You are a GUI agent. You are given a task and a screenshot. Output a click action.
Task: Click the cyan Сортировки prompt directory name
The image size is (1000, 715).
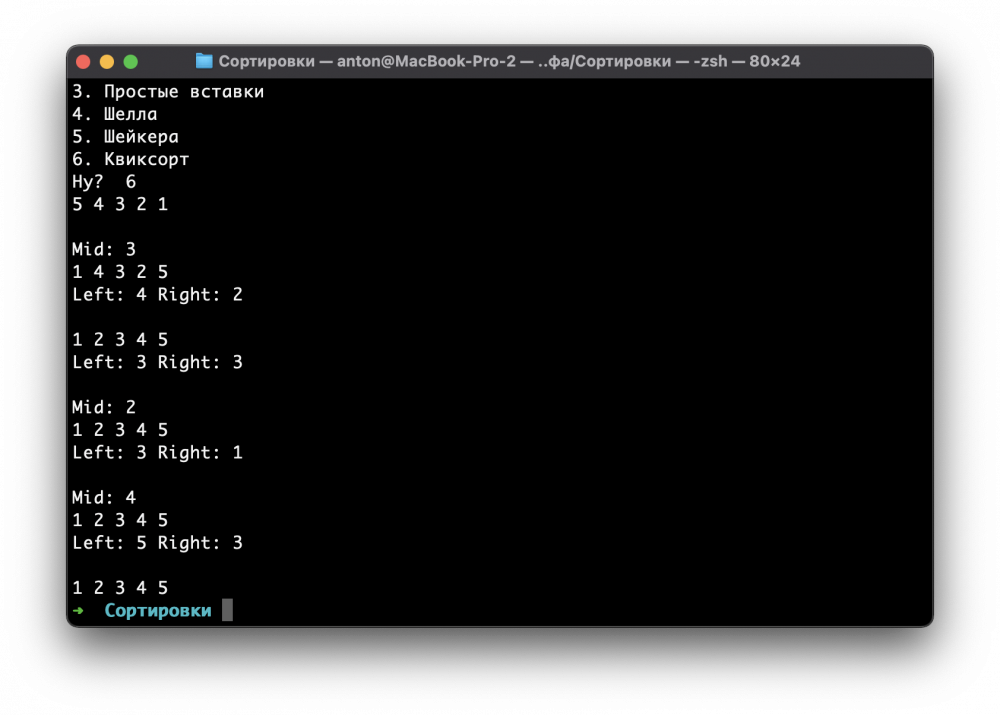point(158,610)
